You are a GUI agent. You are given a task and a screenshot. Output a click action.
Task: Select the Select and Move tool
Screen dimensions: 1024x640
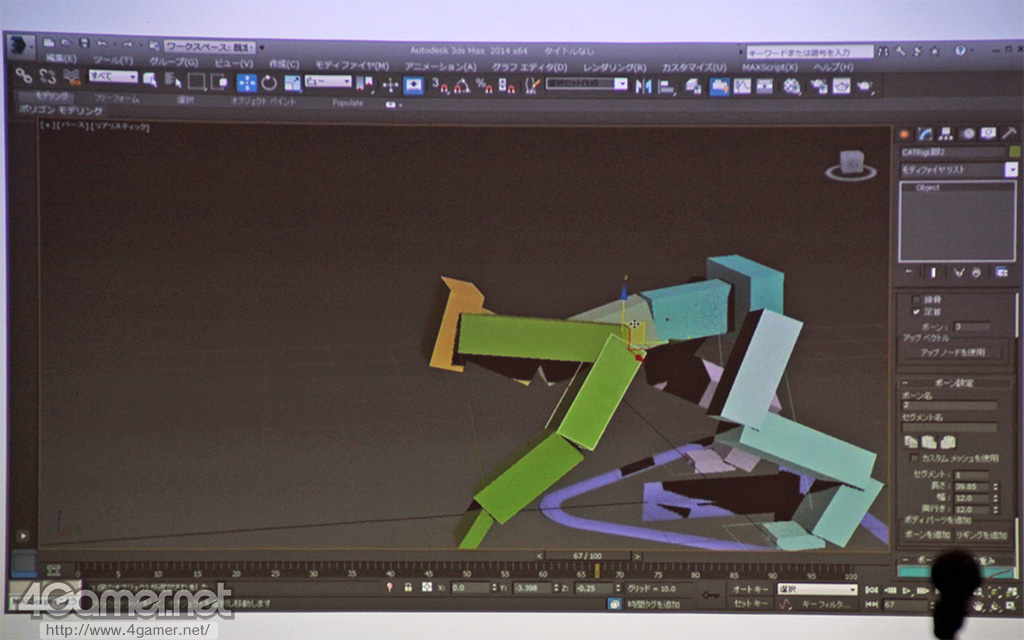click(246, 83)
